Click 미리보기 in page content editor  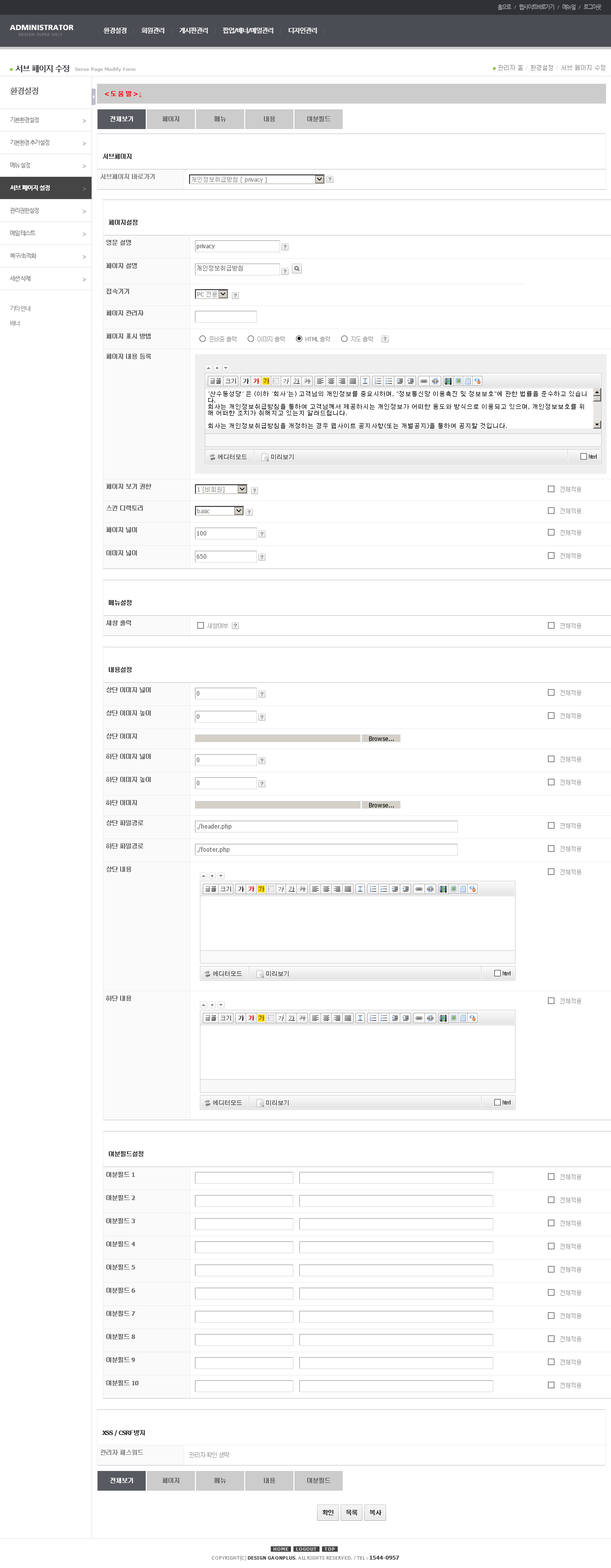point(278,457)
